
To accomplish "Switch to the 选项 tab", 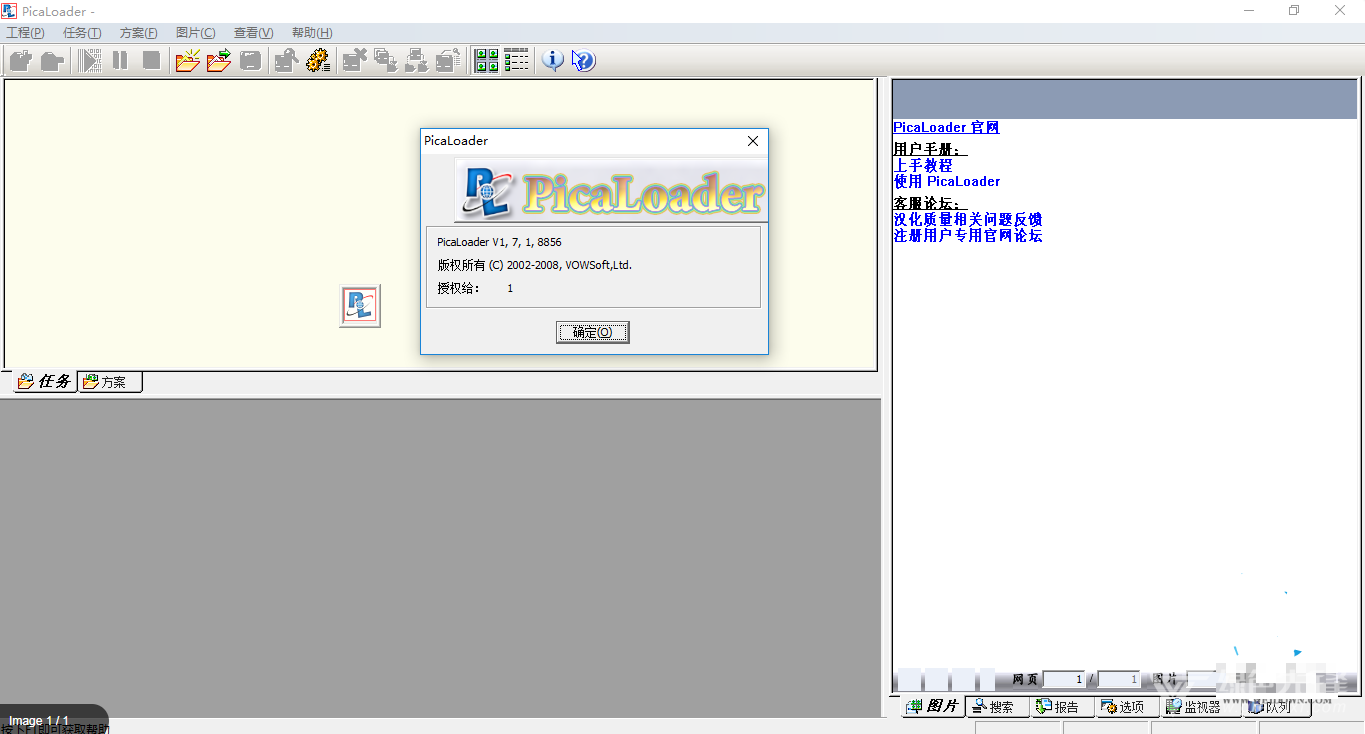I will pyautogui.click(x=1127, y=707).
